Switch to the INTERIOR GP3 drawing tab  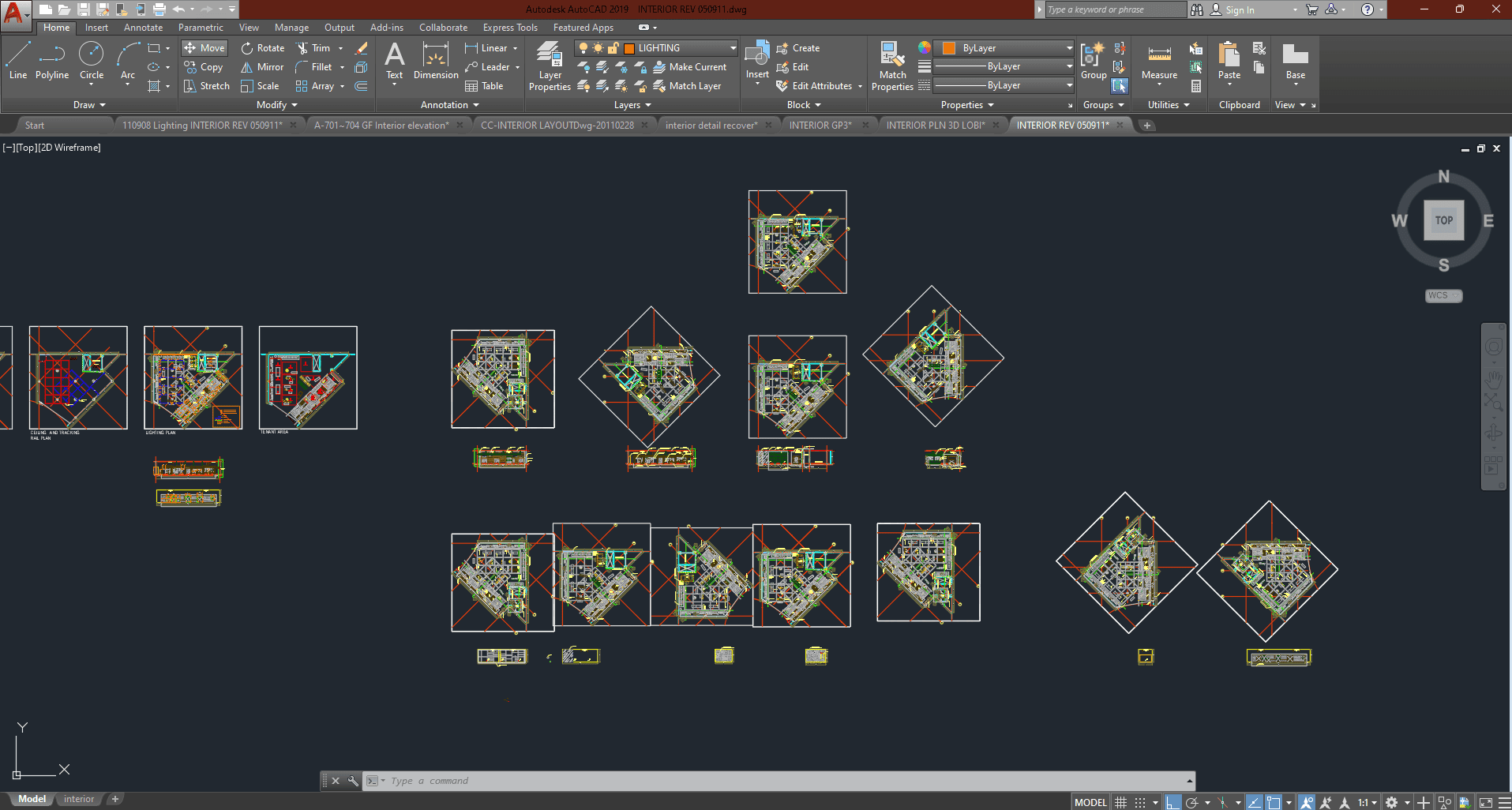point(820,125)
